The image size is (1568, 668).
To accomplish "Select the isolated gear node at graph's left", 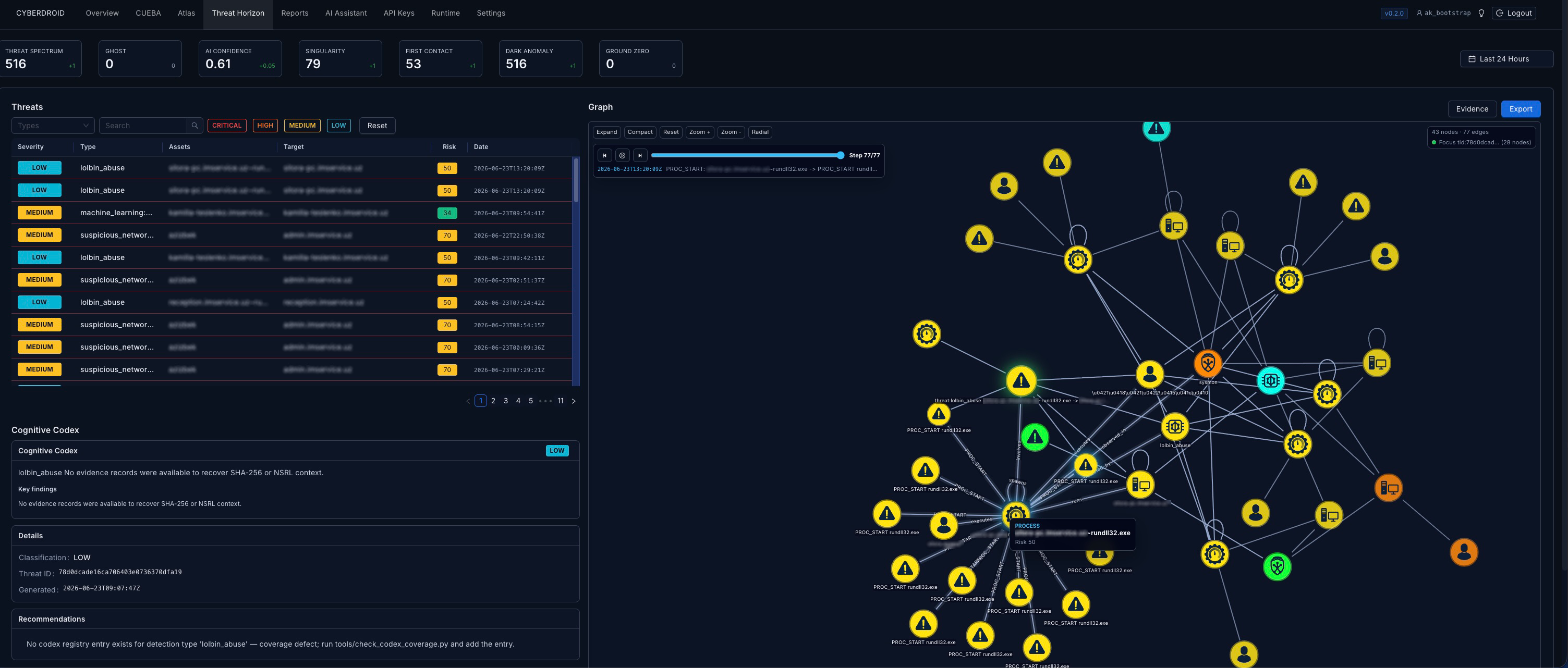I will 927,333.
